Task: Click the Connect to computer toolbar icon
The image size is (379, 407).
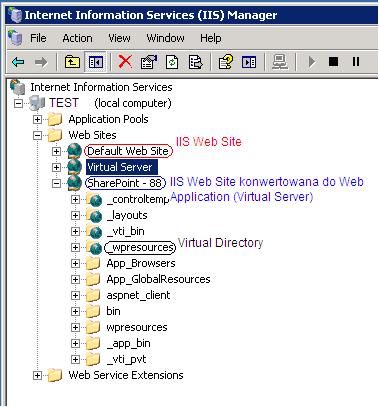Action: click(280, 62)
